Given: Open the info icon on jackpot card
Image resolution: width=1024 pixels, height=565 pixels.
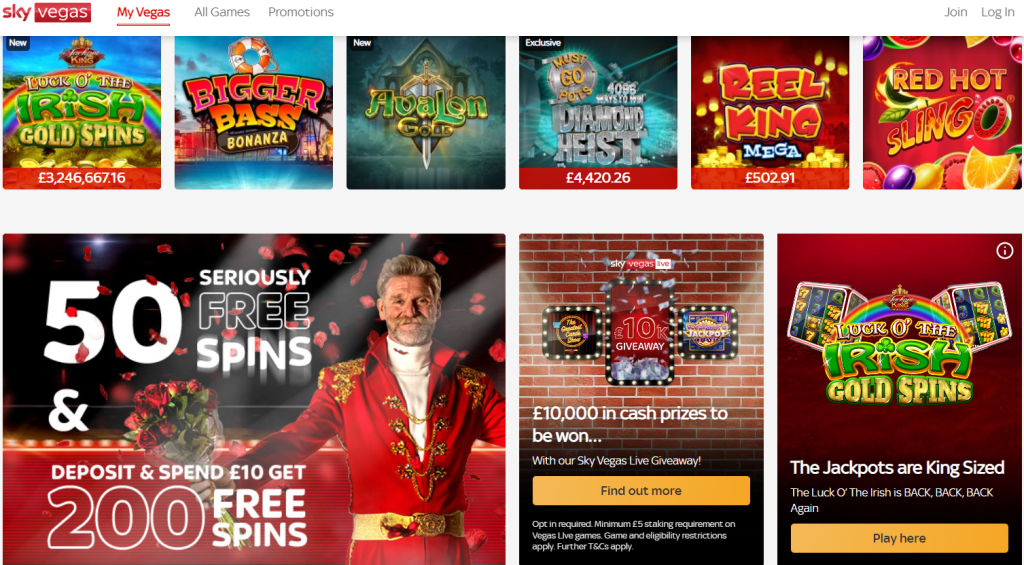Looking at the screenshot, I should click(x=1004, y=250).
